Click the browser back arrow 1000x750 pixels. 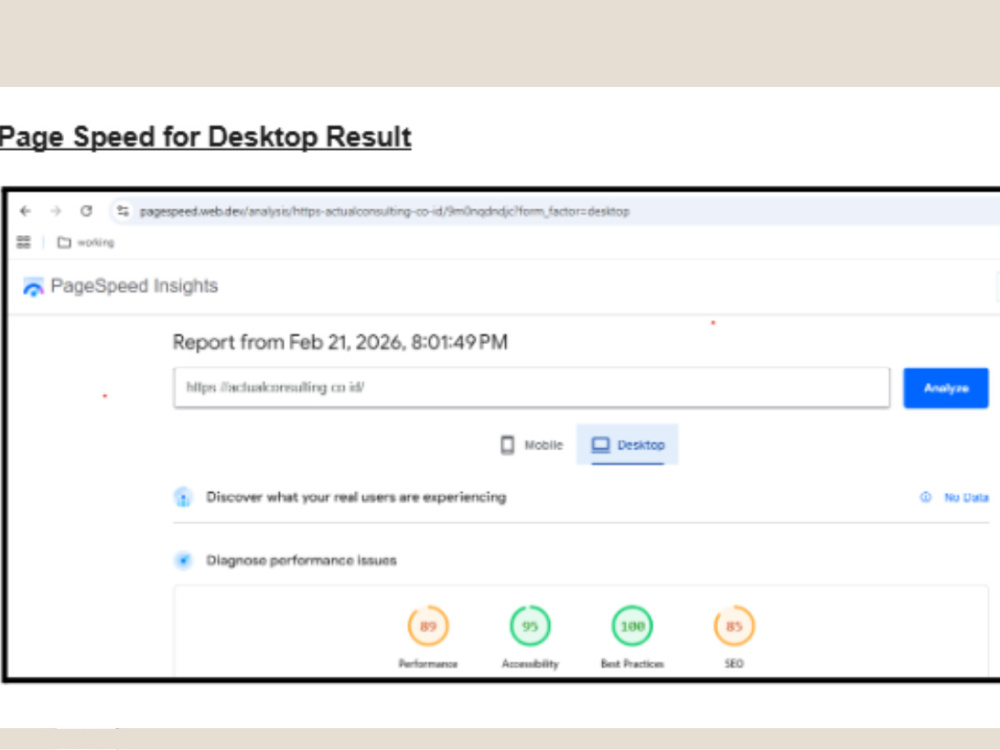26,211
